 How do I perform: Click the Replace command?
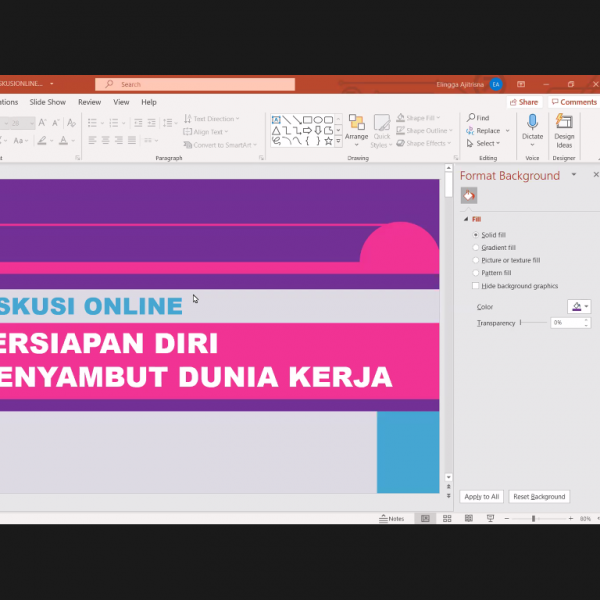click(x=483, y=130)
